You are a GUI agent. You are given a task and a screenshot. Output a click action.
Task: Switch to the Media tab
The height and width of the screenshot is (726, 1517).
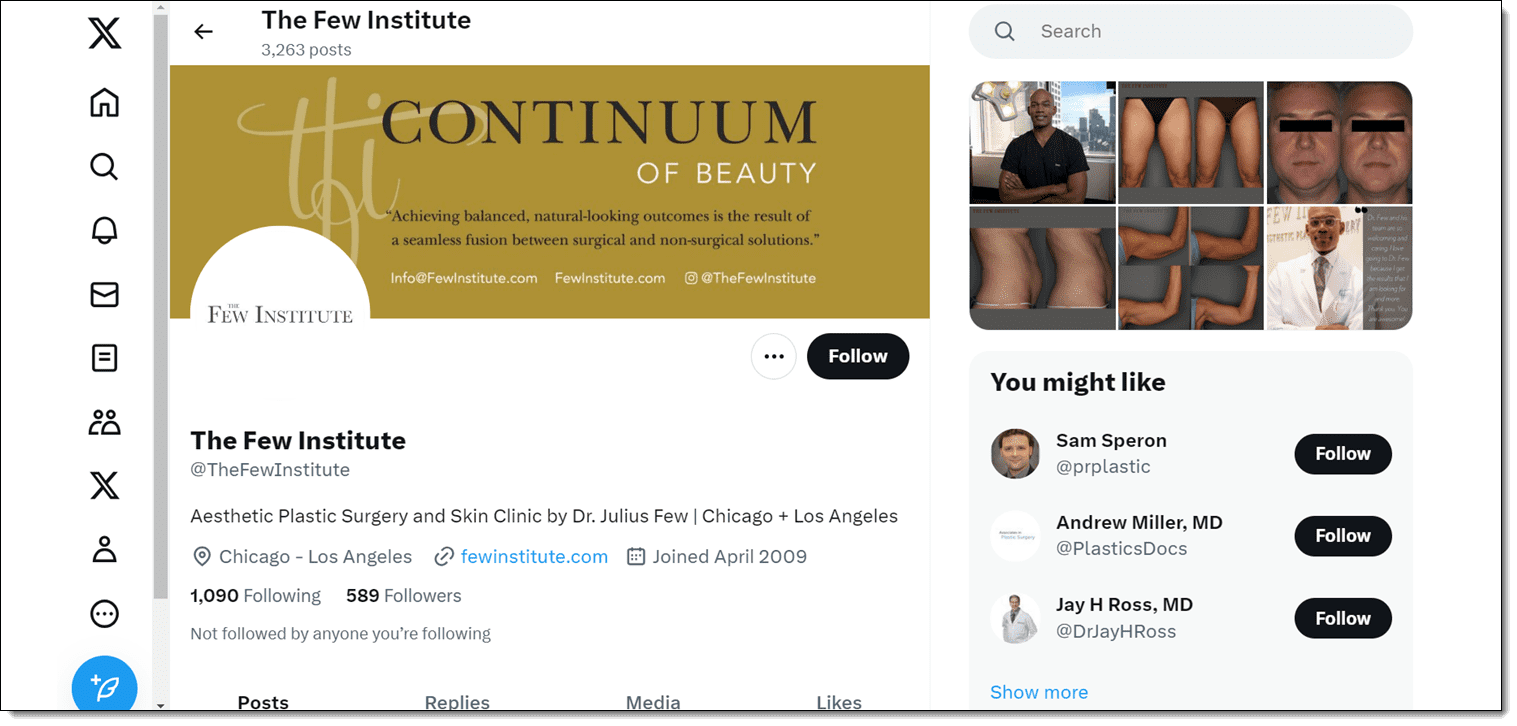653,702
